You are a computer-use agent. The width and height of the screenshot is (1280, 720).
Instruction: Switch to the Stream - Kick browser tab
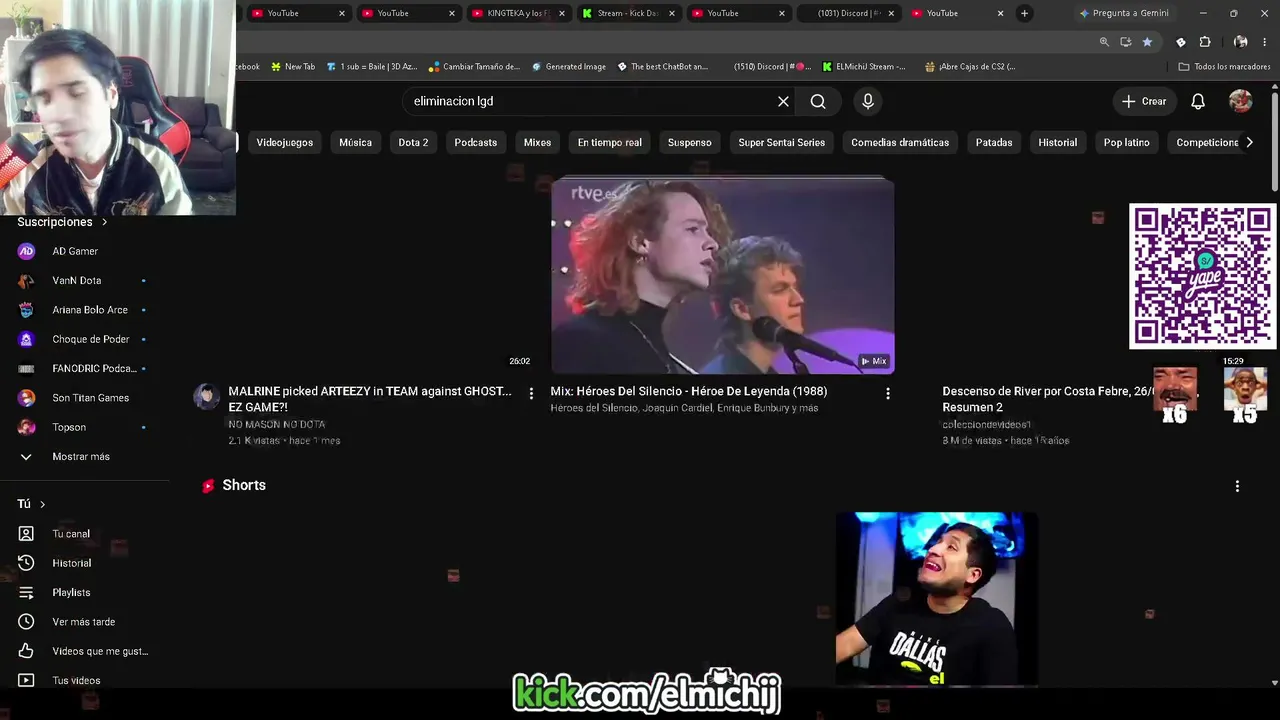click(626, 13)
